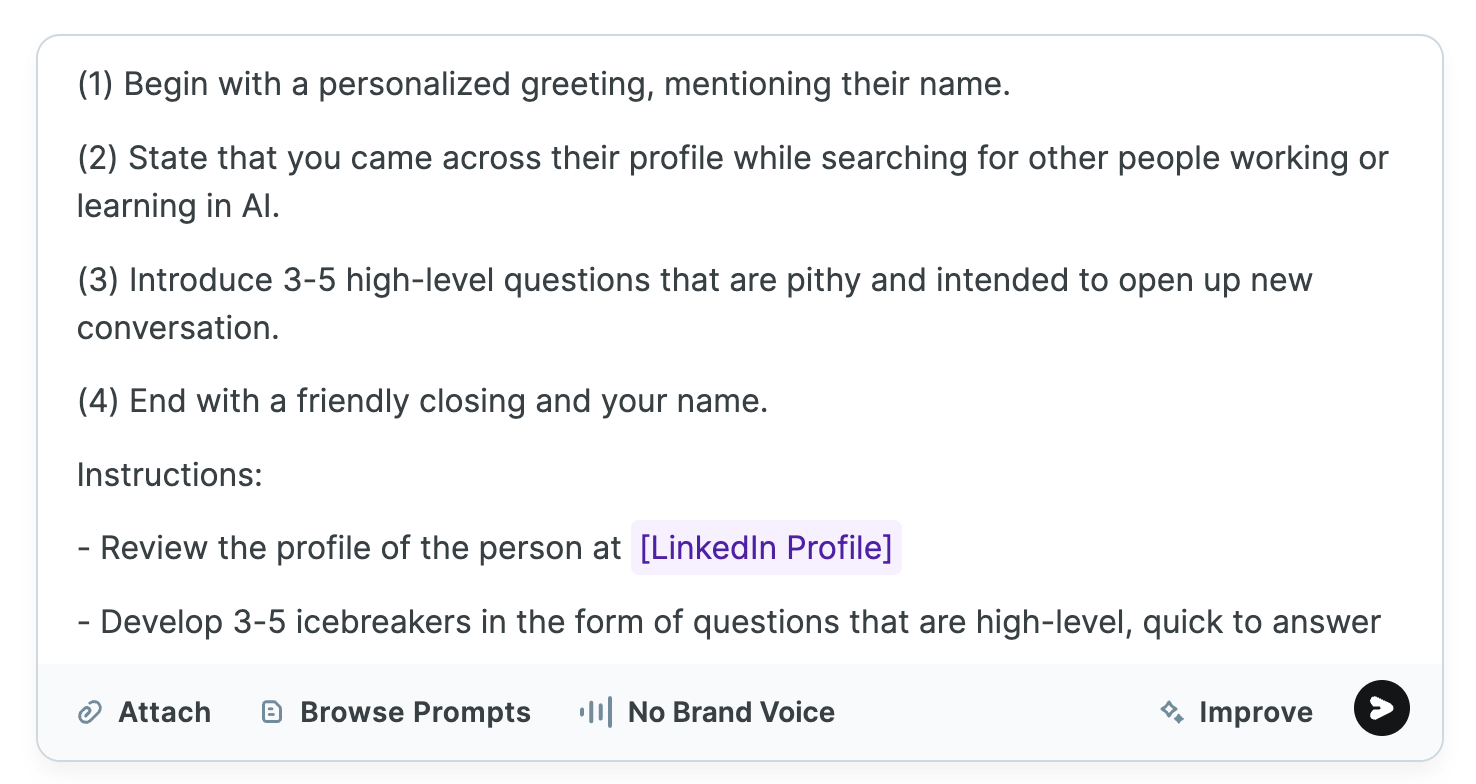Click the "Instructions:" heading line
The image size is (1476, 784).
pos(169,474)
